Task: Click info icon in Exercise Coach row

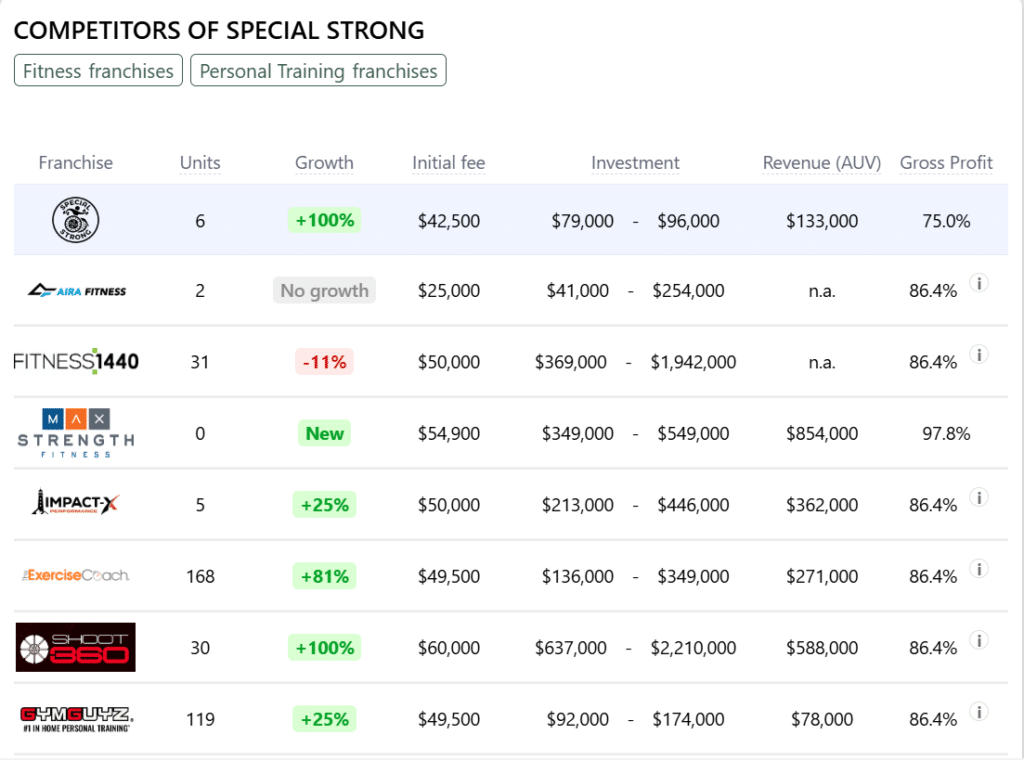Action: [x=979, y=569]
